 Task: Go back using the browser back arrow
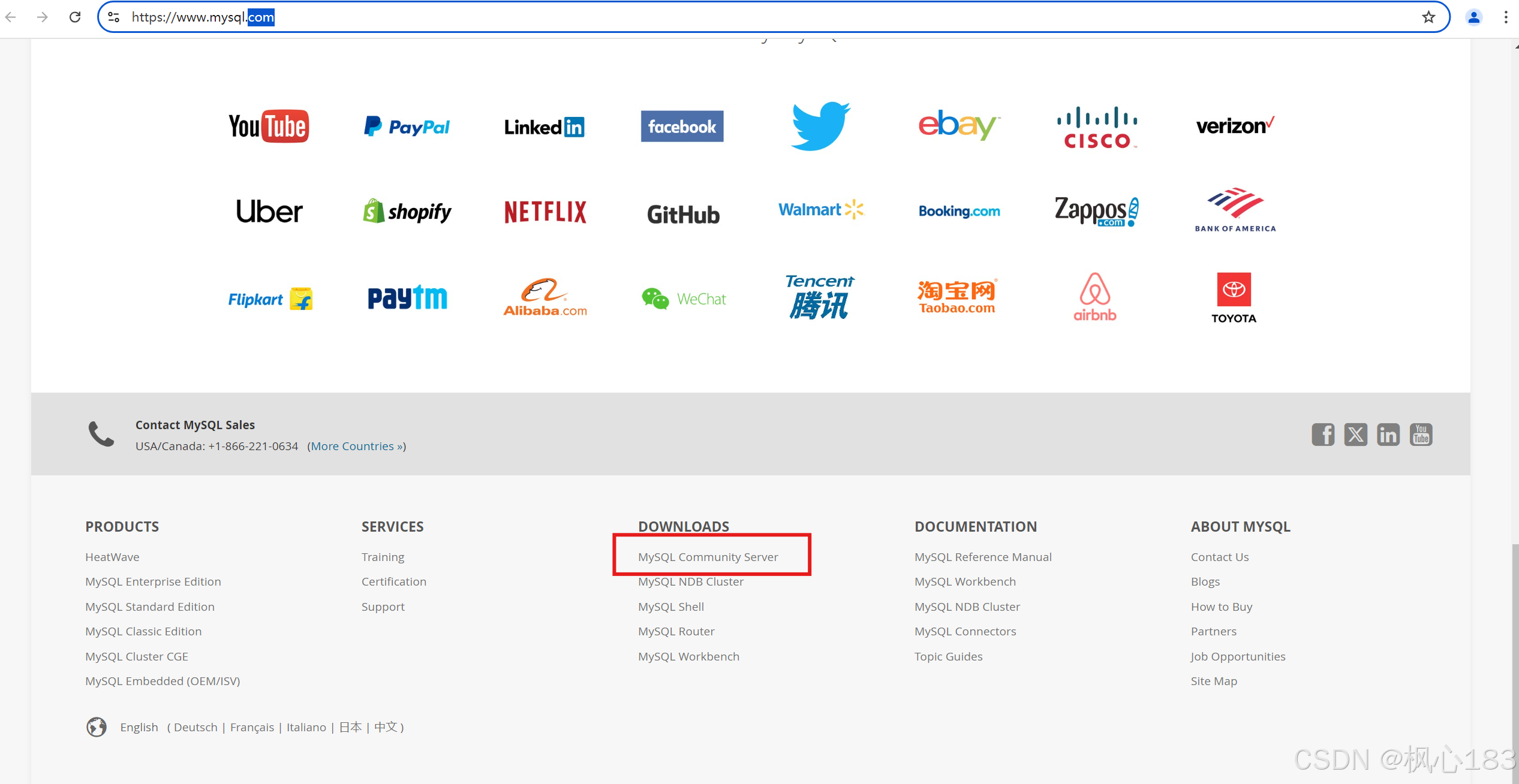pyautogui.click(x=11, y=17)
